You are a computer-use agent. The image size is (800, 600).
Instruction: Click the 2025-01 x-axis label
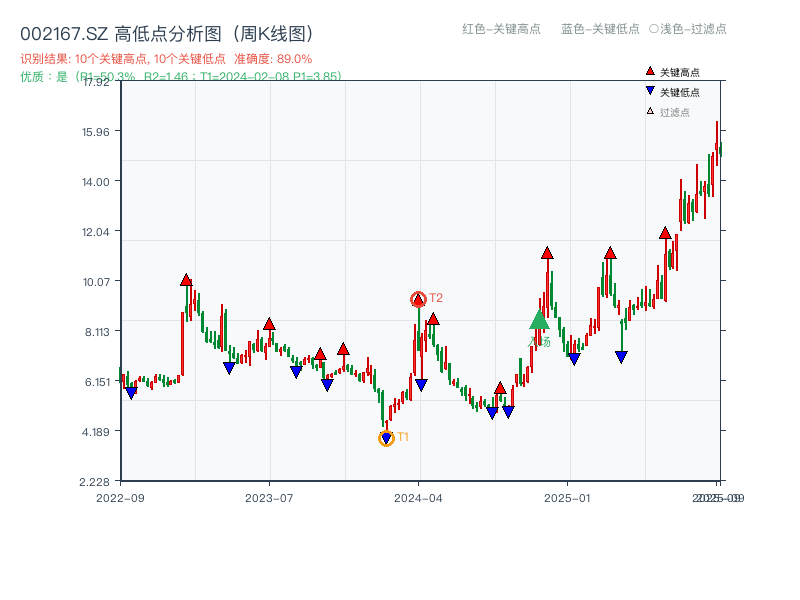(x=567, y=498)
